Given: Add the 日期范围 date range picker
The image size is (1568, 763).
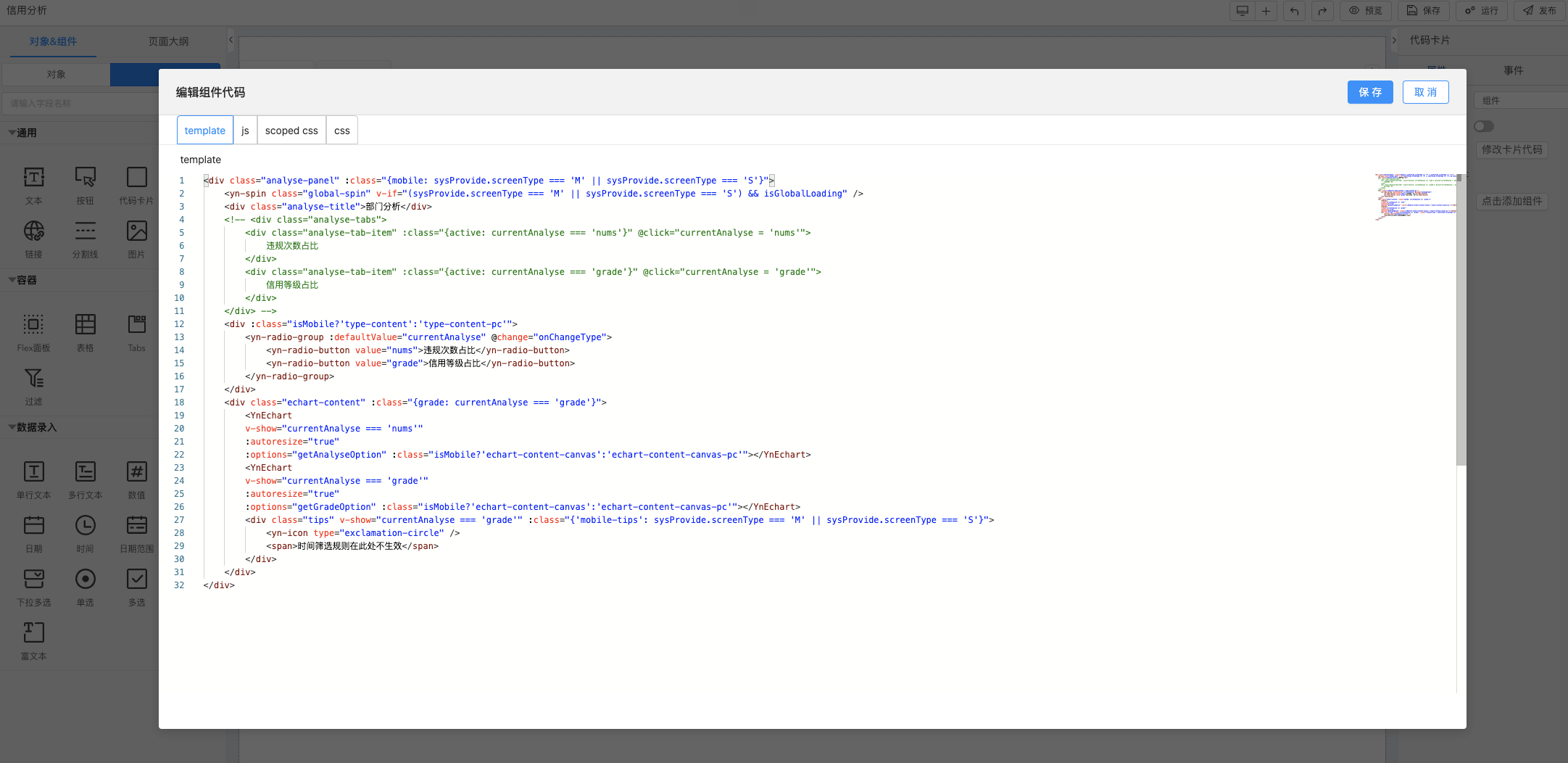Looking at the screenshot, I should coord(136,534).
